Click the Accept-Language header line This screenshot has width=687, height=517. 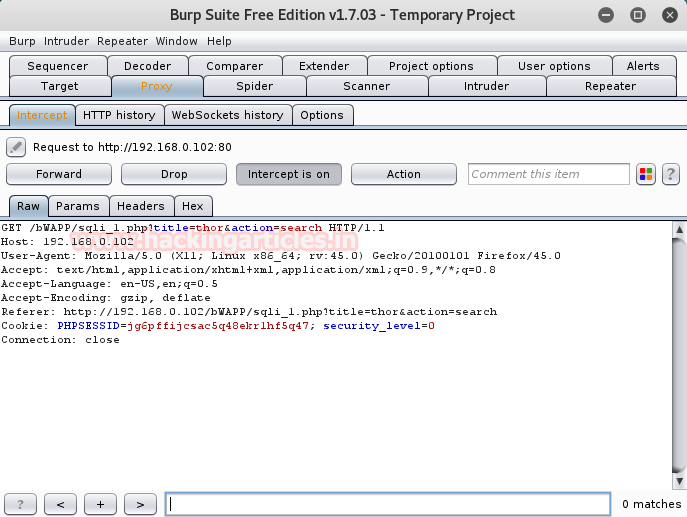pyautogui.click(x=109, y=284)
